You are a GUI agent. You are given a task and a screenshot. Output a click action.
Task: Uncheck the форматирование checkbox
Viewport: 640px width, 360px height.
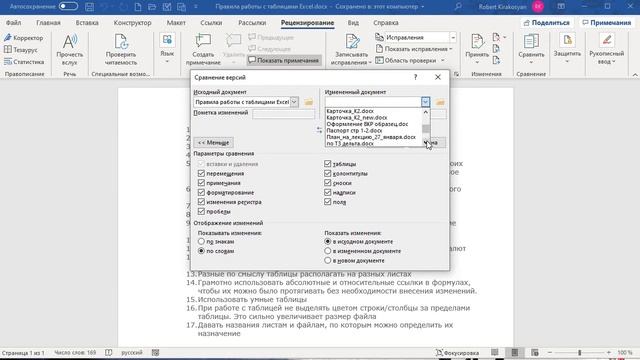[x=201, y=192]
